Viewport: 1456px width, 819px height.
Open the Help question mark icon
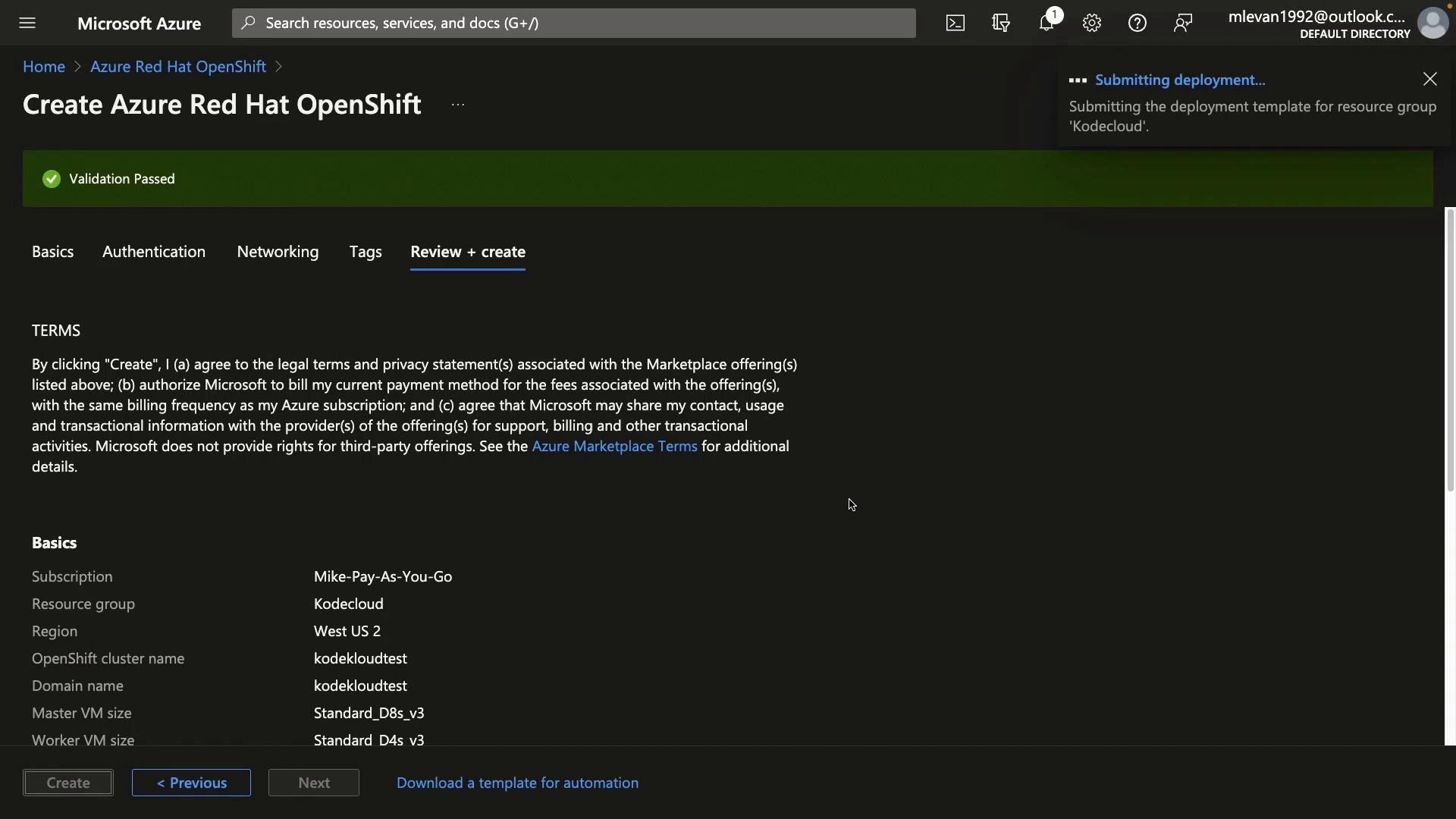(x=1137, y=23)
